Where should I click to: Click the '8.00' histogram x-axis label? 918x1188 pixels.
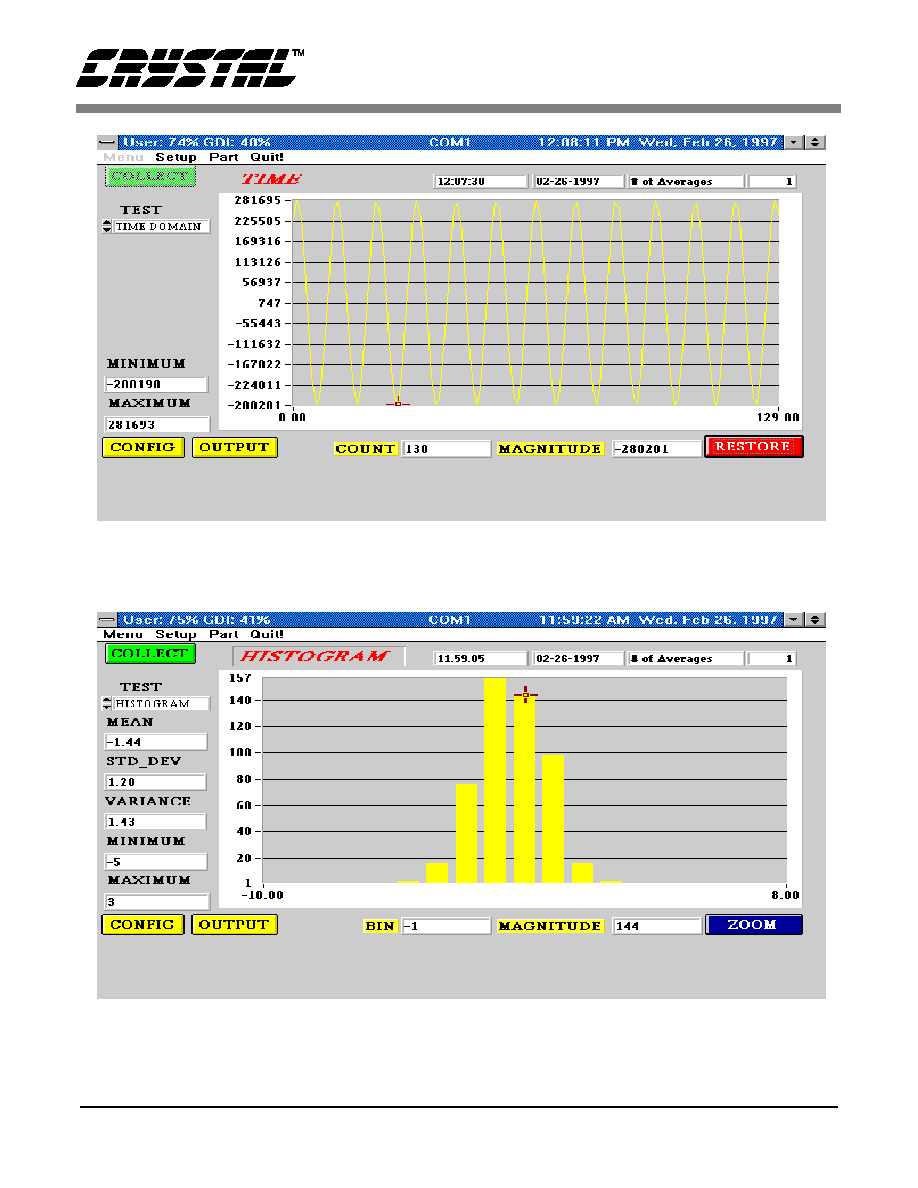(x=785, y=895)
